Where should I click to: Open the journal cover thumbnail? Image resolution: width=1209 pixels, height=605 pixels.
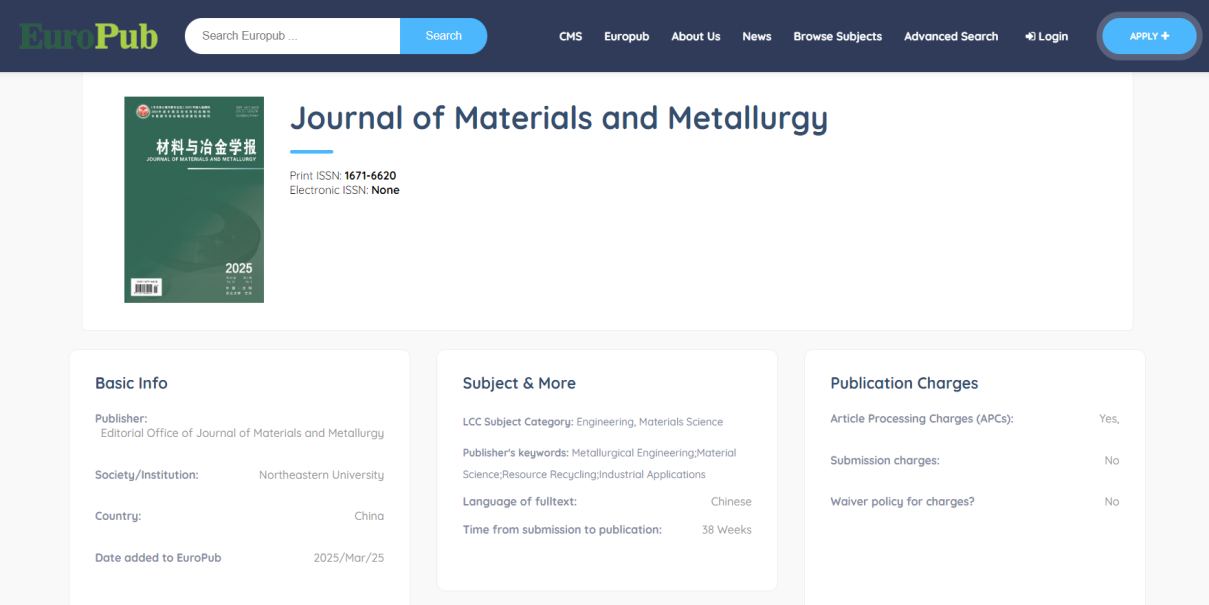(x=194, y=199)
